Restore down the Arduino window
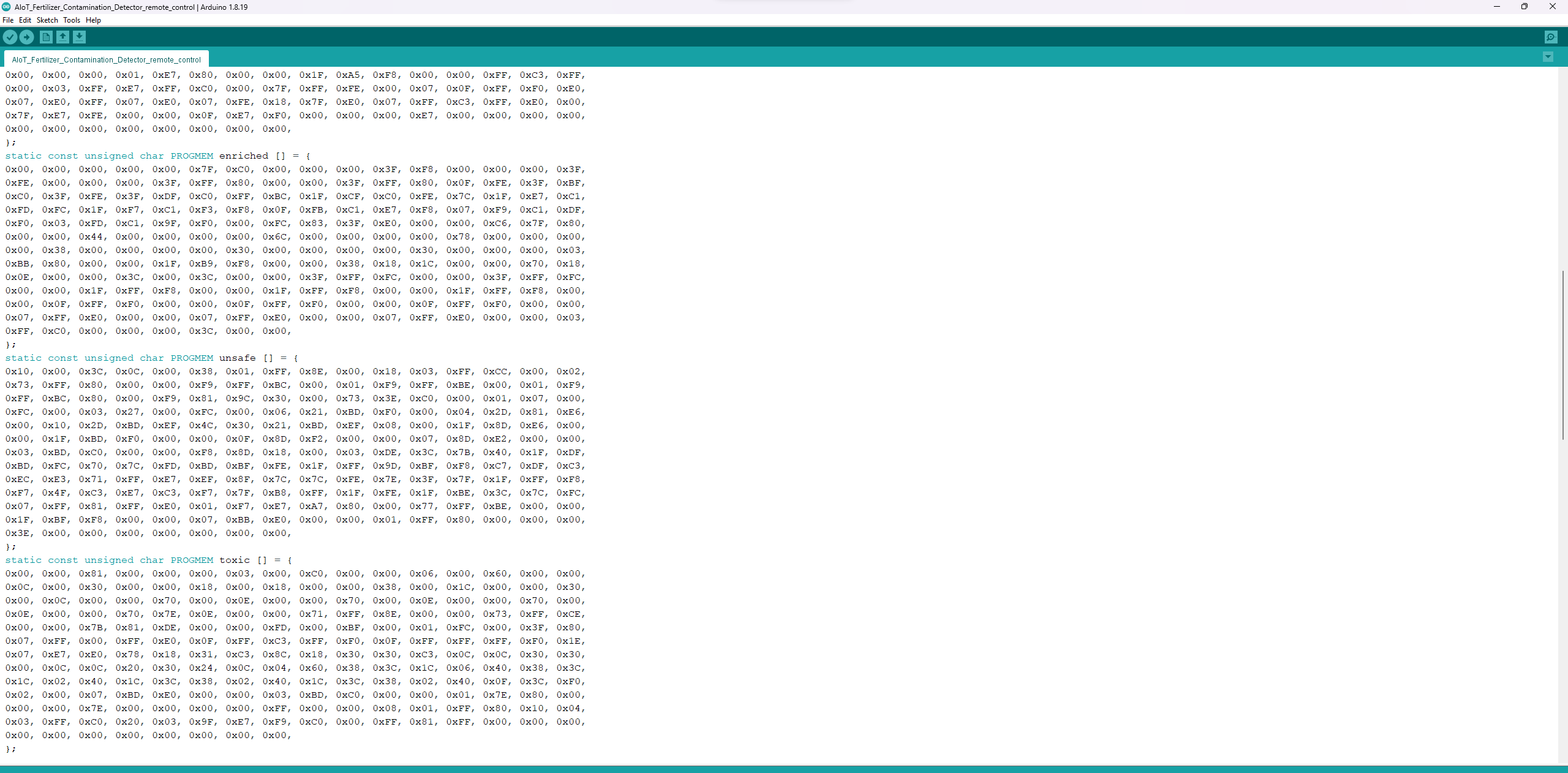The image size is (1568, 773). [x=1524, y=7]
